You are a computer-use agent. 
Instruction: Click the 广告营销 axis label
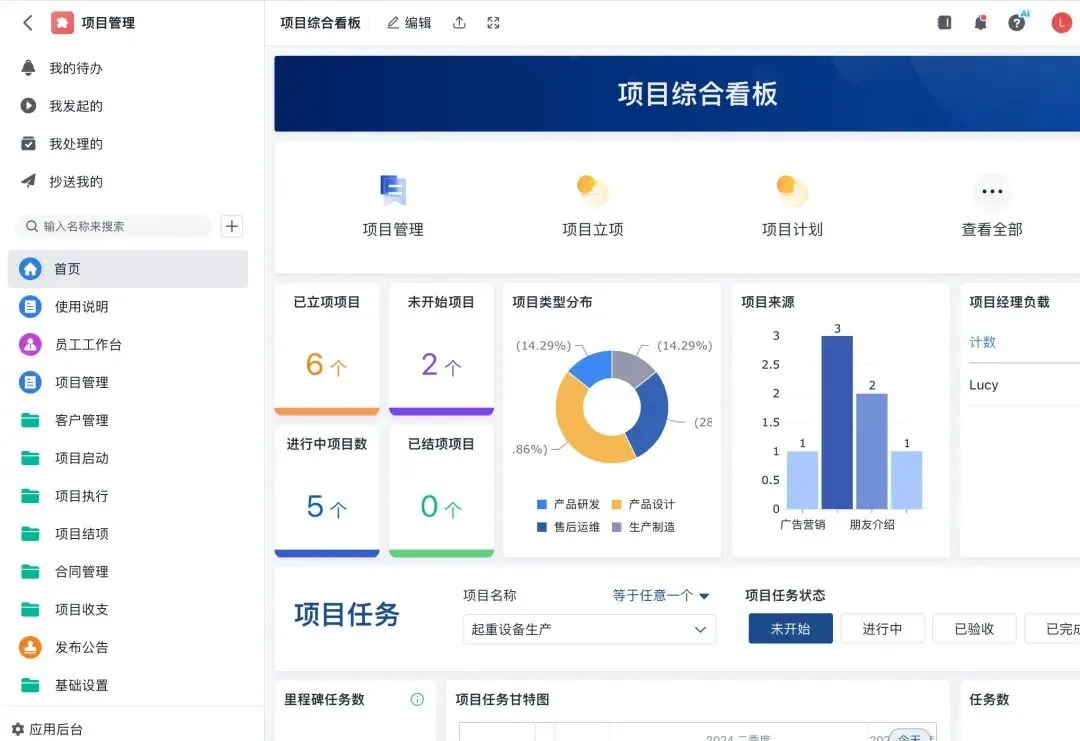(802, 525)
